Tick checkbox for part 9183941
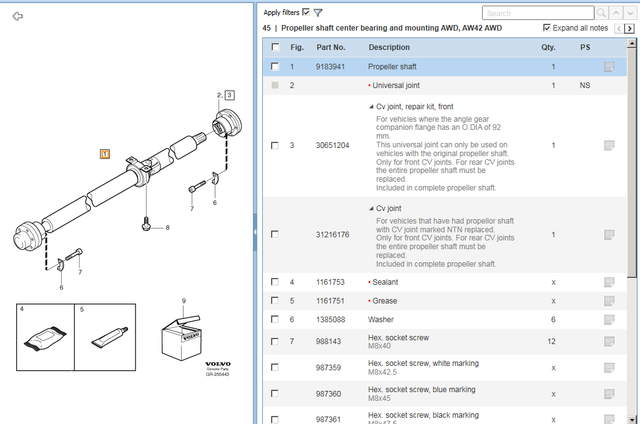Screen dimensions: 640x424 pos(275,67)
